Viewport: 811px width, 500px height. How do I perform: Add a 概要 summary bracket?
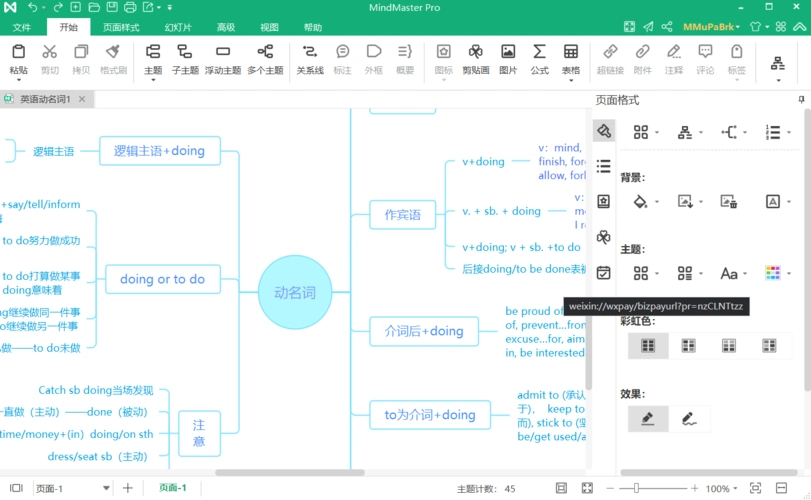[x=404, y=52]
